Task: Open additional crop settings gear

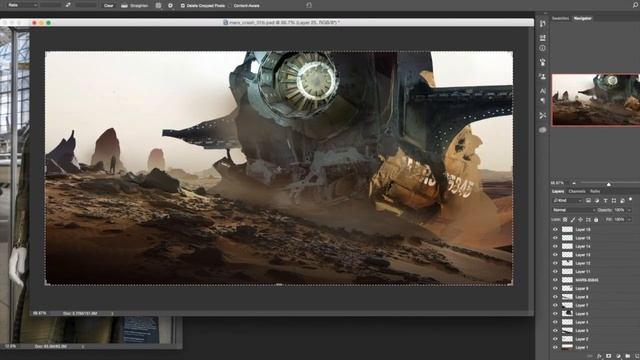Action: pyautogui.click(x=170, y=6)
